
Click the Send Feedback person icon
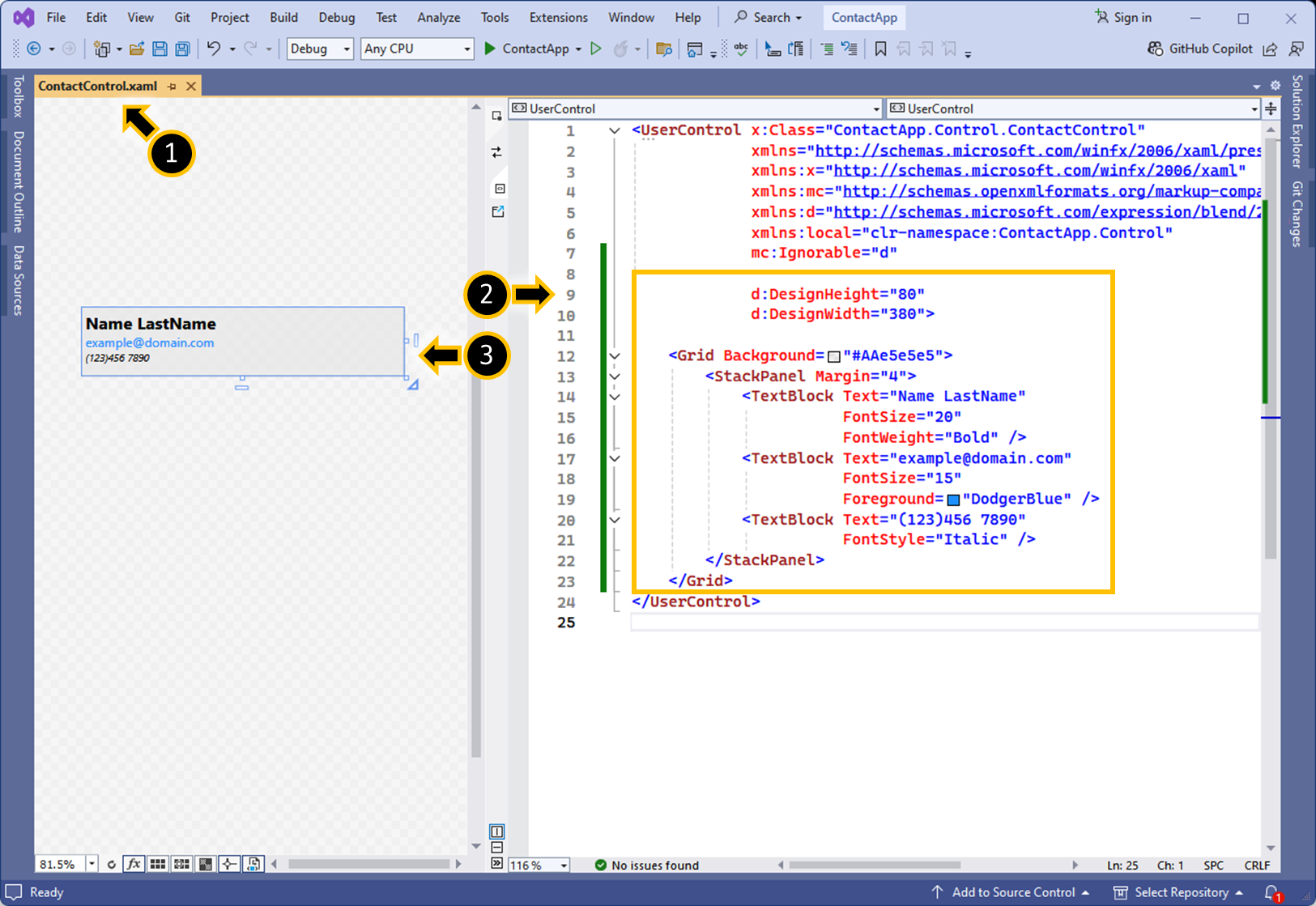1296,49
